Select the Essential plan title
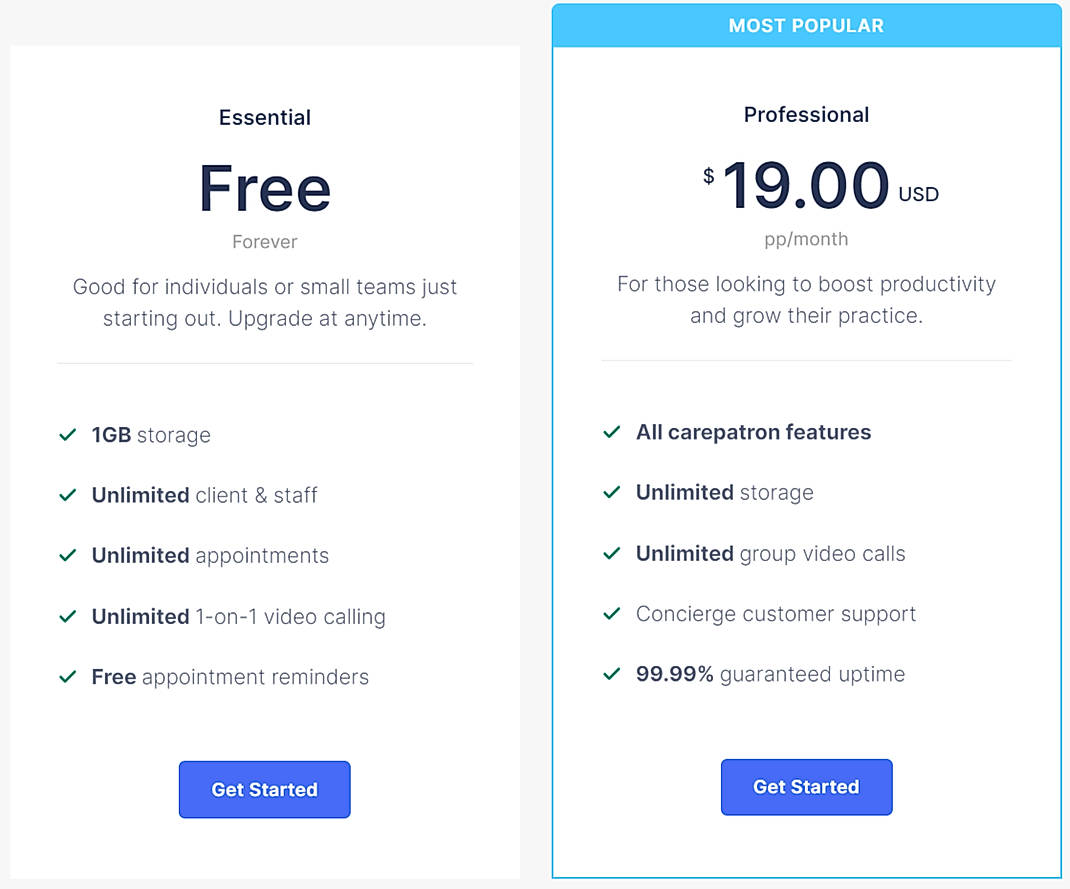The width and height of the screenshot is (1070, 889). point(264,117)
